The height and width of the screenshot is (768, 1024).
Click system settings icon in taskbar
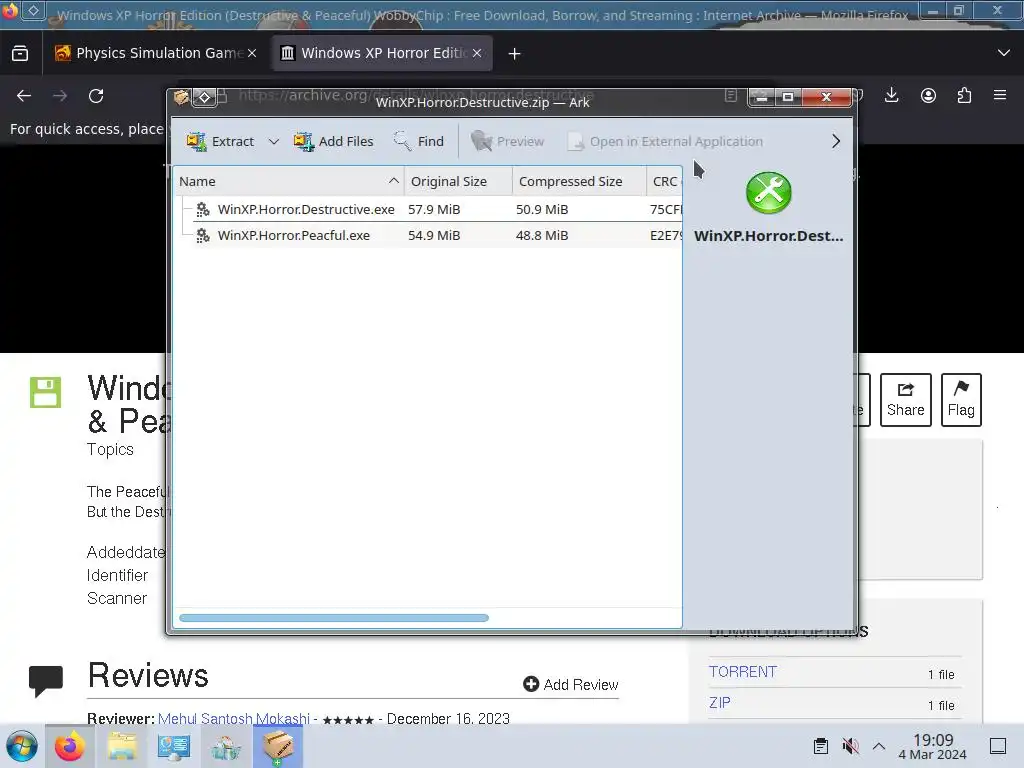click(x=174, y=746)
